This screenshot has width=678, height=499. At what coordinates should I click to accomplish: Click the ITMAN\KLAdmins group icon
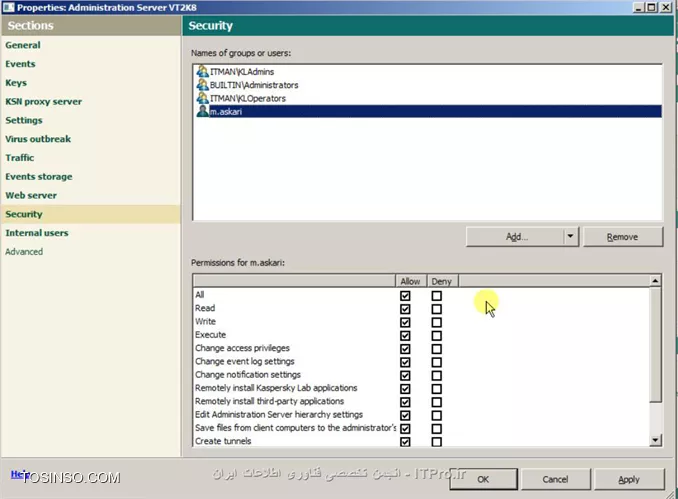point(202,71)
